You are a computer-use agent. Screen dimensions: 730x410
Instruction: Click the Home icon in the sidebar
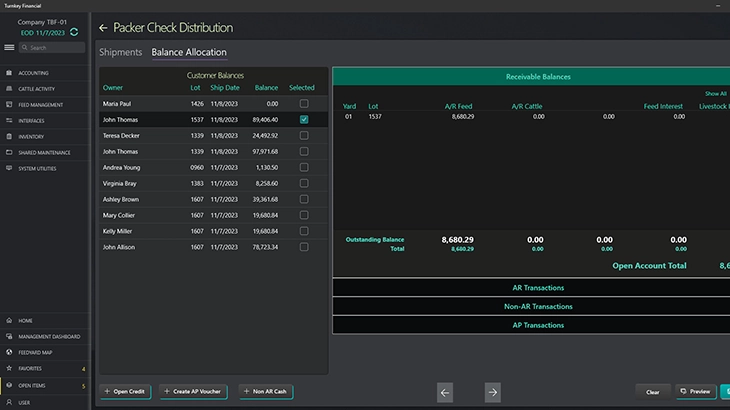coord(9,320)
